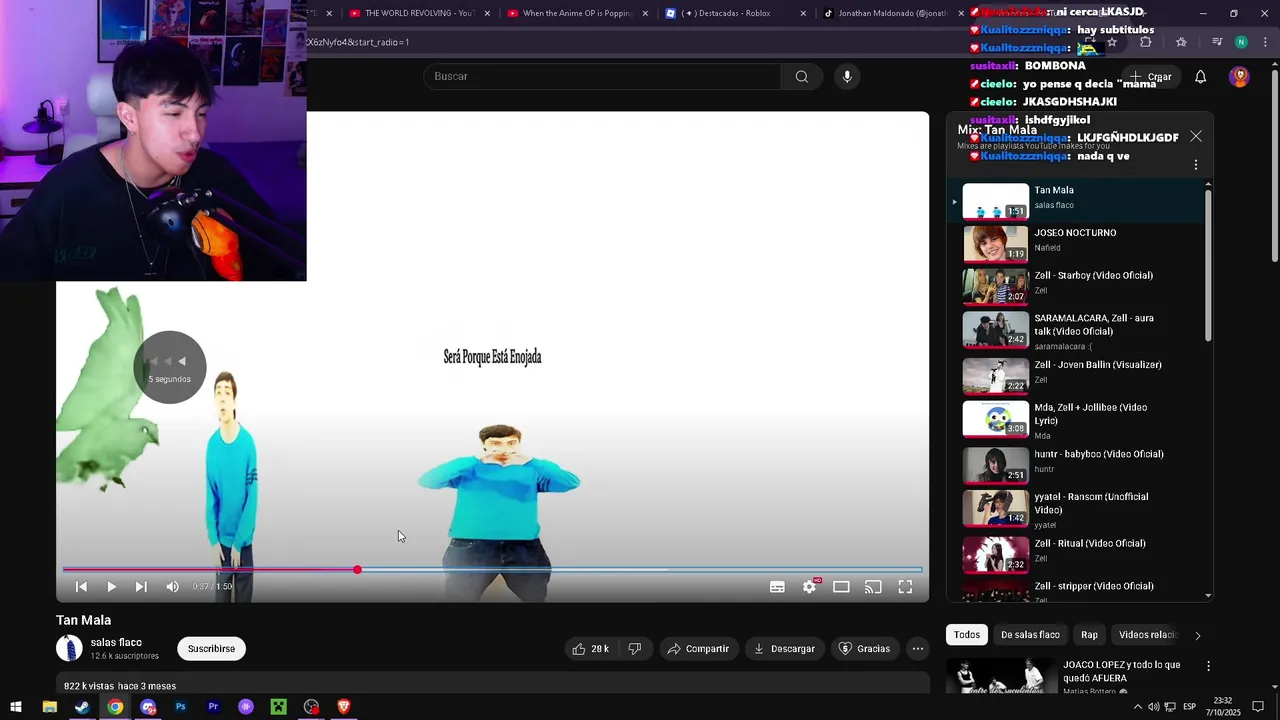Select the Videos relacionados filter chip
This screenshot has height=720, width=1280.
[x=1147, y=635]
